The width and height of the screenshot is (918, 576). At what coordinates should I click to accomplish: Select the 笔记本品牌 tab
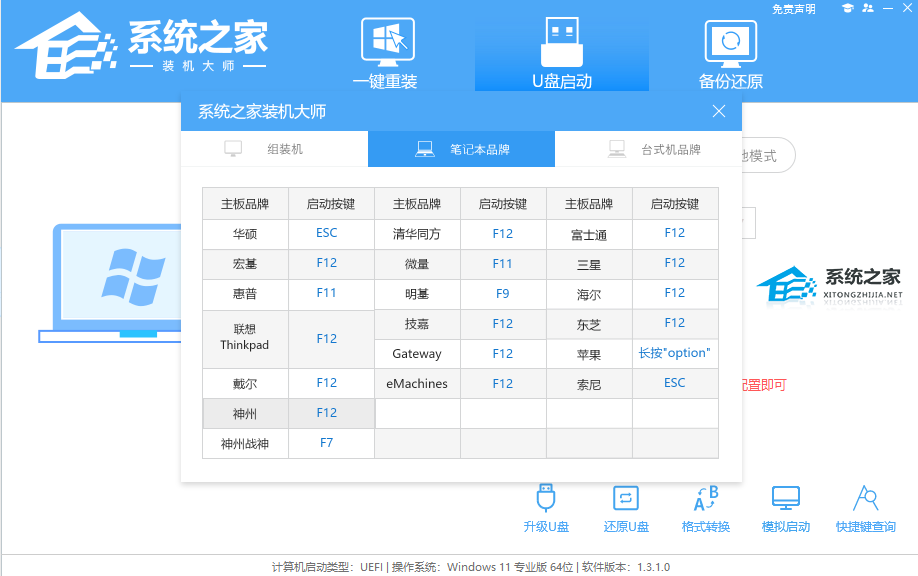click(x=461, y=148)
